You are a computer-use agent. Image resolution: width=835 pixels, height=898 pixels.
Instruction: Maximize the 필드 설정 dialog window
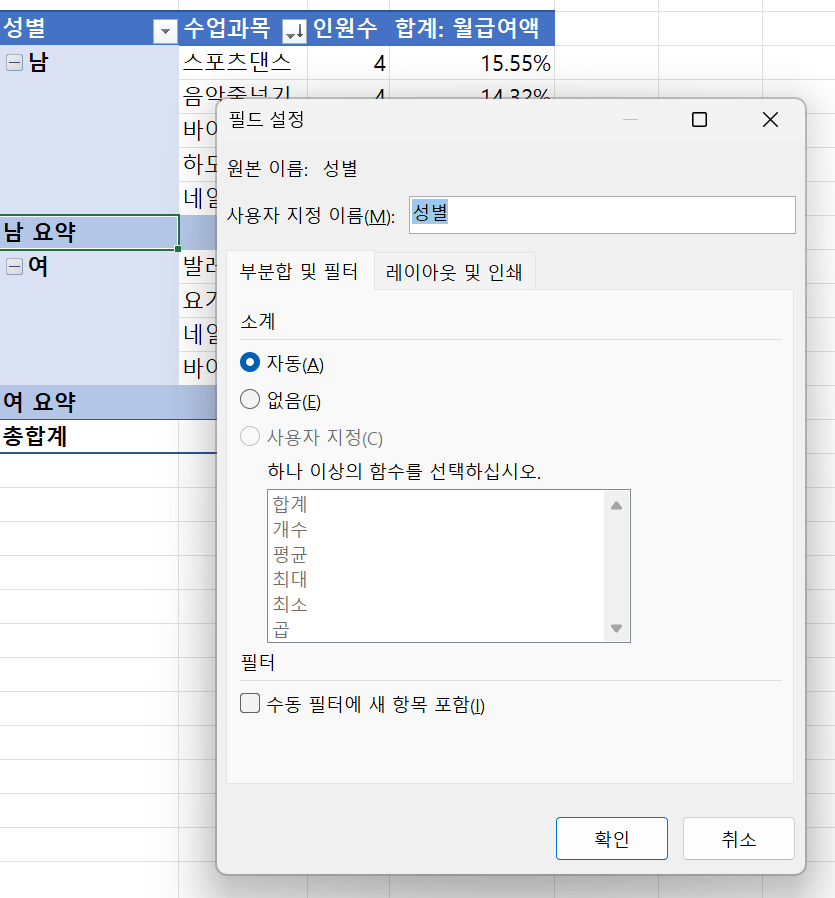coord(699,120)
